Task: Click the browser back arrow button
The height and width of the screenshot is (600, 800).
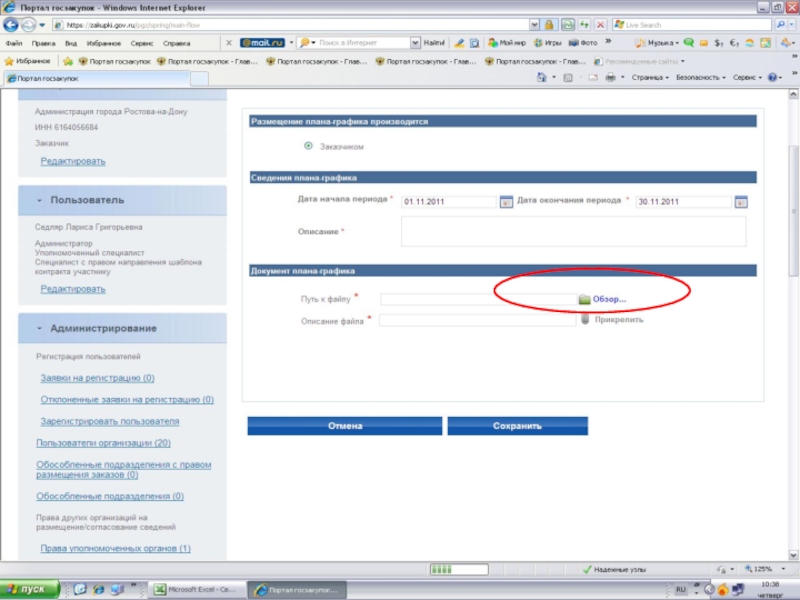Action: pos(12,24)
